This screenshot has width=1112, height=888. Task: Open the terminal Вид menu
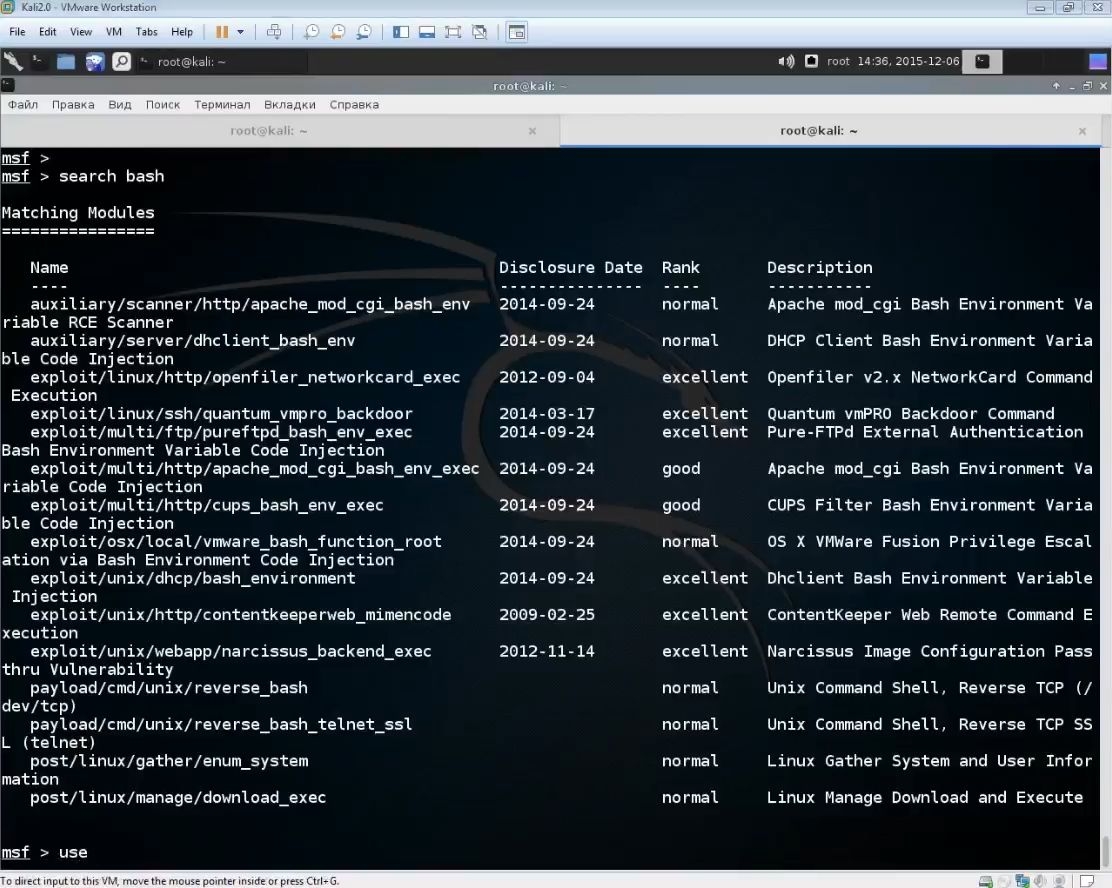pyautogui.click(x=120, y=104)
